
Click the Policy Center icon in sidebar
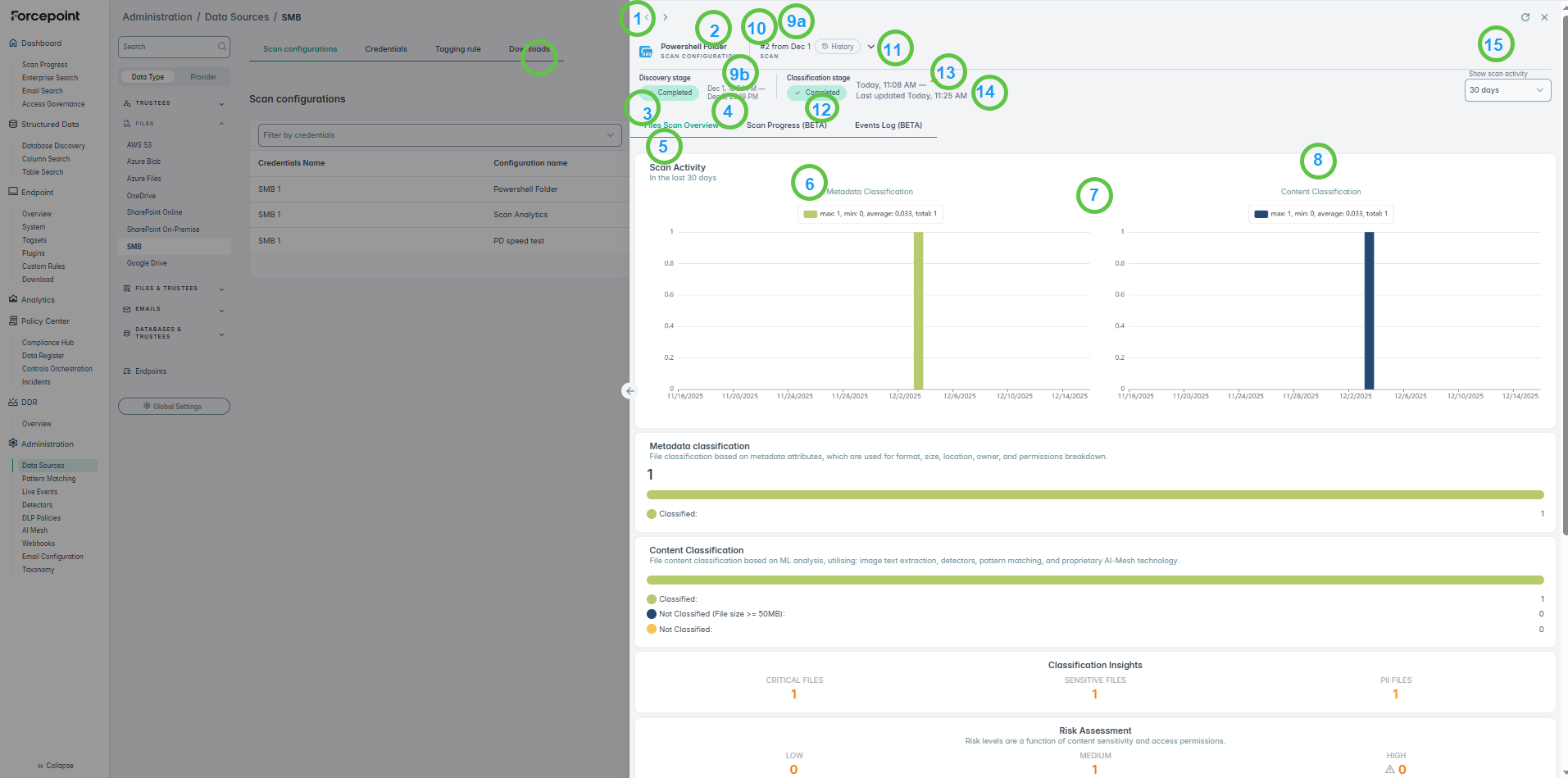(x=13, y=321)
